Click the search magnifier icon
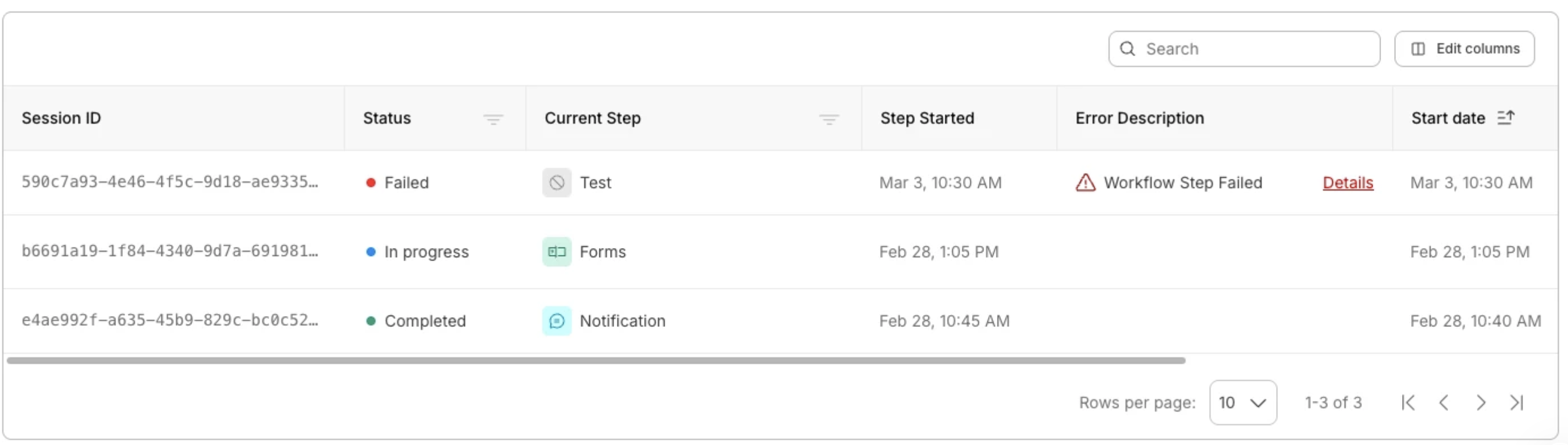This screenshot has width=1568, height=445. (1127, 49)
